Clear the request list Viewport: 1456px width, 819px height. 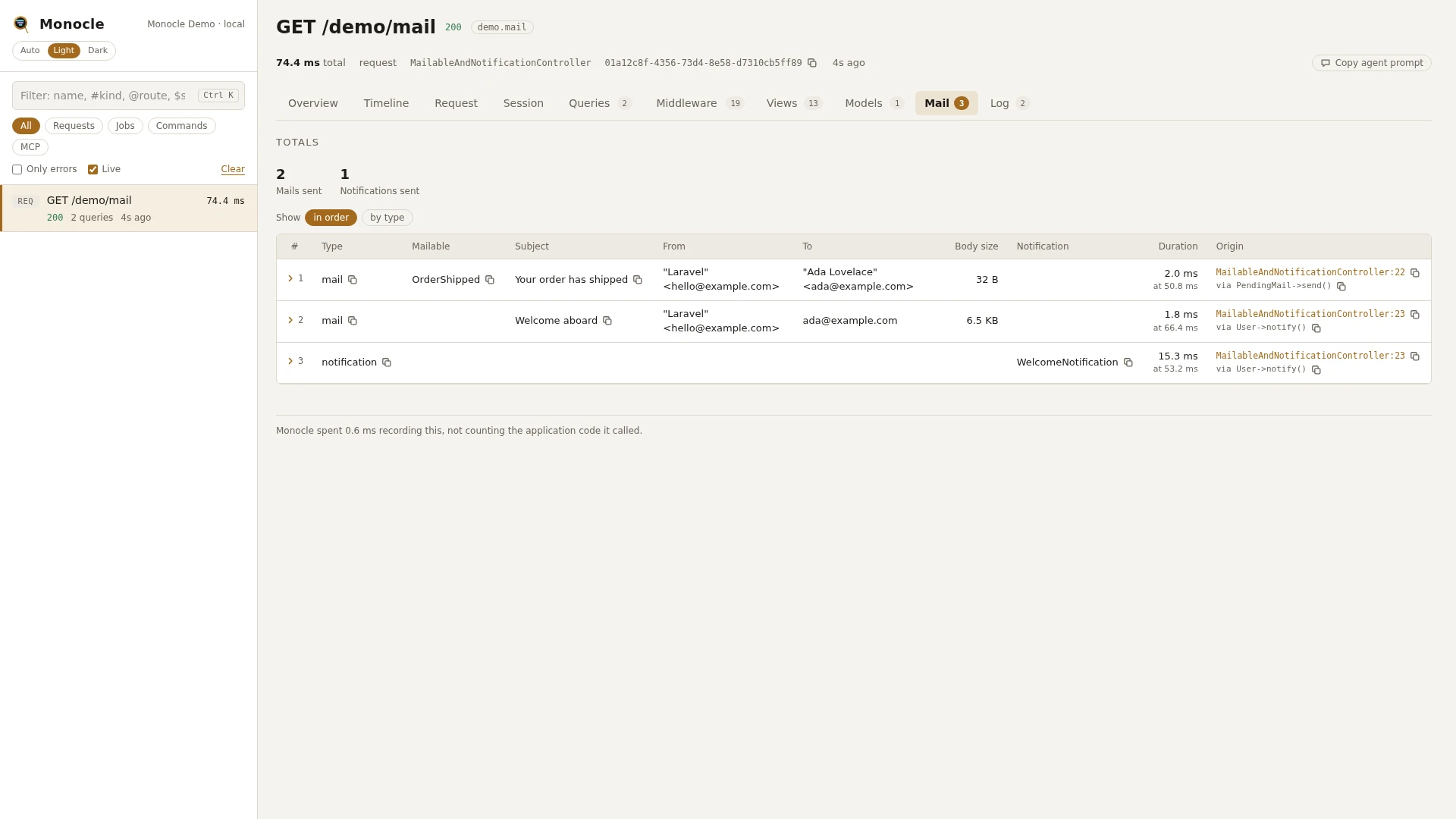click(233, 169)
